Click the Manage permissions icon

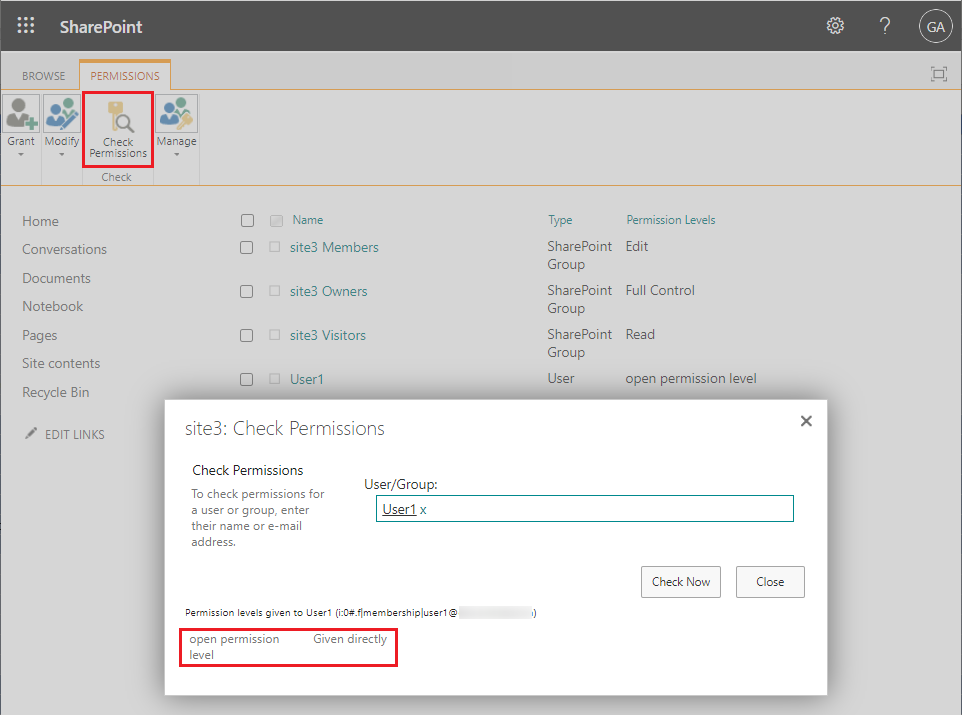177,114
